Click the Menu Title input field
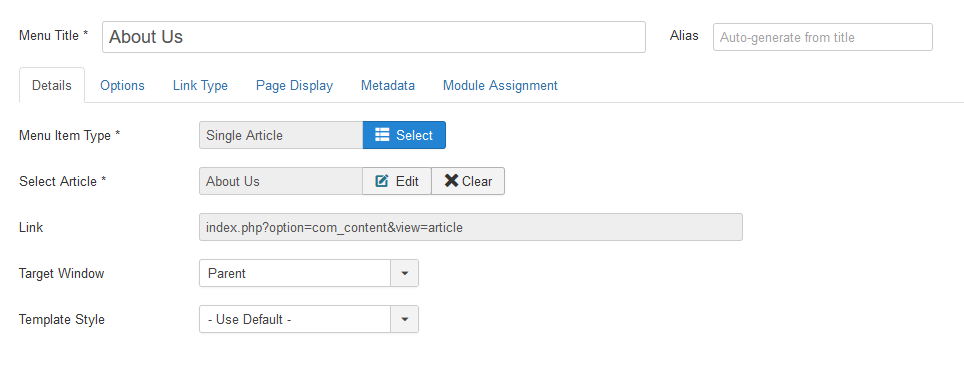Image resolution: width=964 pixels, height=389 pixels. point(374,37)
